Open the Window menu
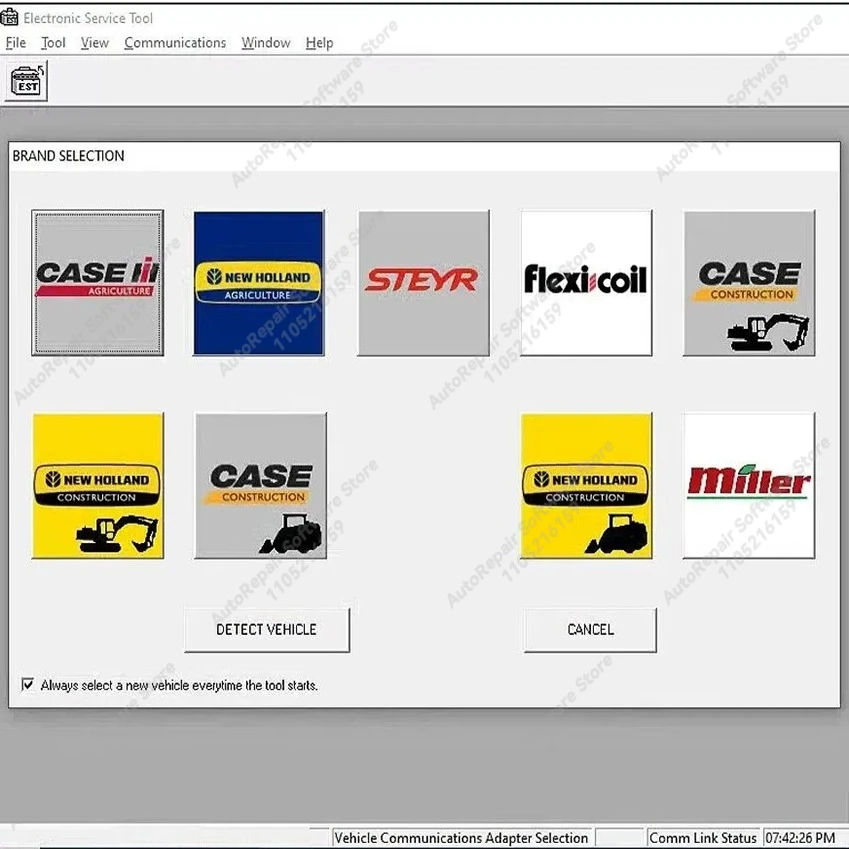The image size is (849, 849). tap(266, 43)
